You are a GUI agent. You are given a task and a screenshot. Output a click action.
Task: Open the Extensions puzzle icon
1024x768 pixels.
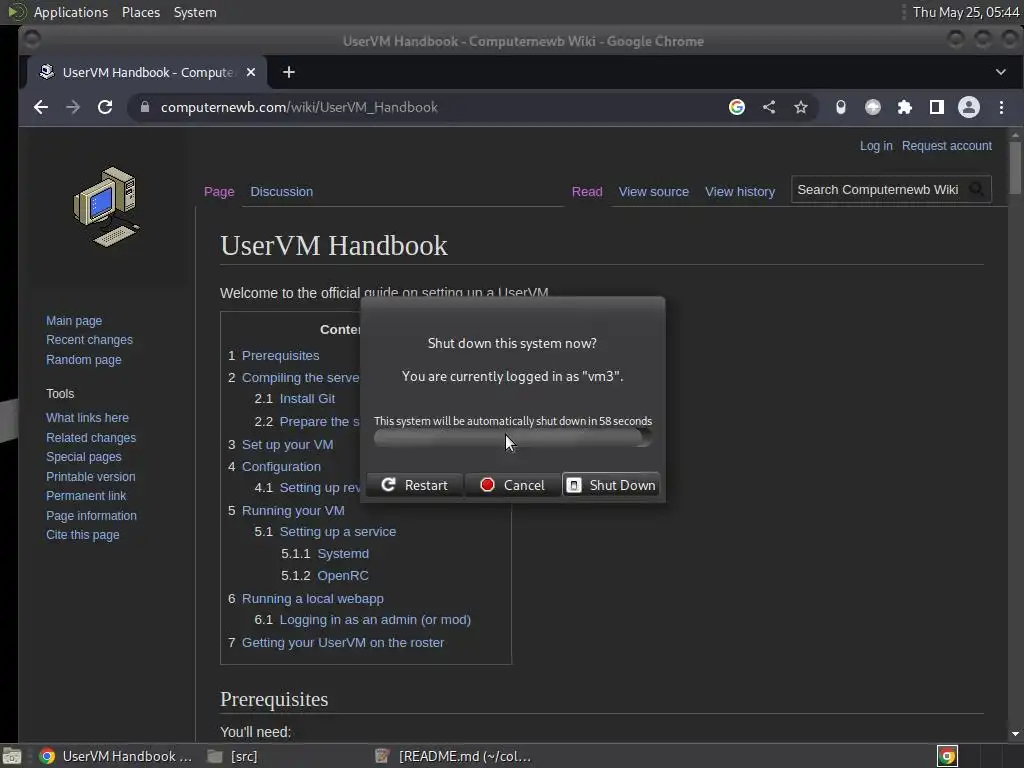904,107
